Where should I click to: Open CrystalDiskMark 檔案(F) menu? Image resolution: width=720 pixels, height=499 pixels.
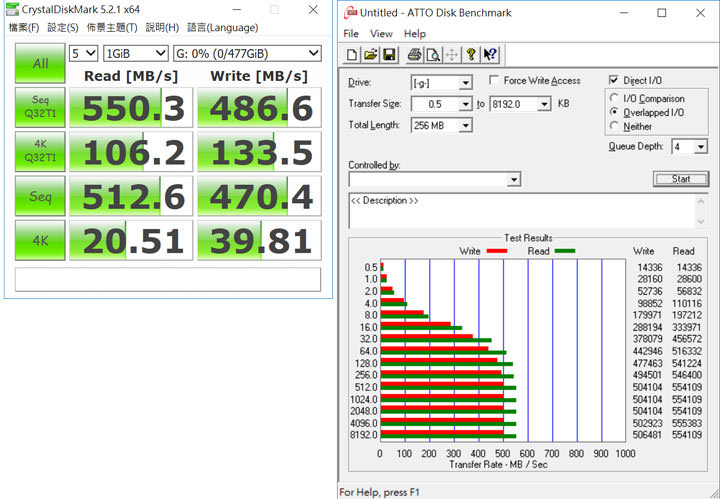tap(23, 28)
